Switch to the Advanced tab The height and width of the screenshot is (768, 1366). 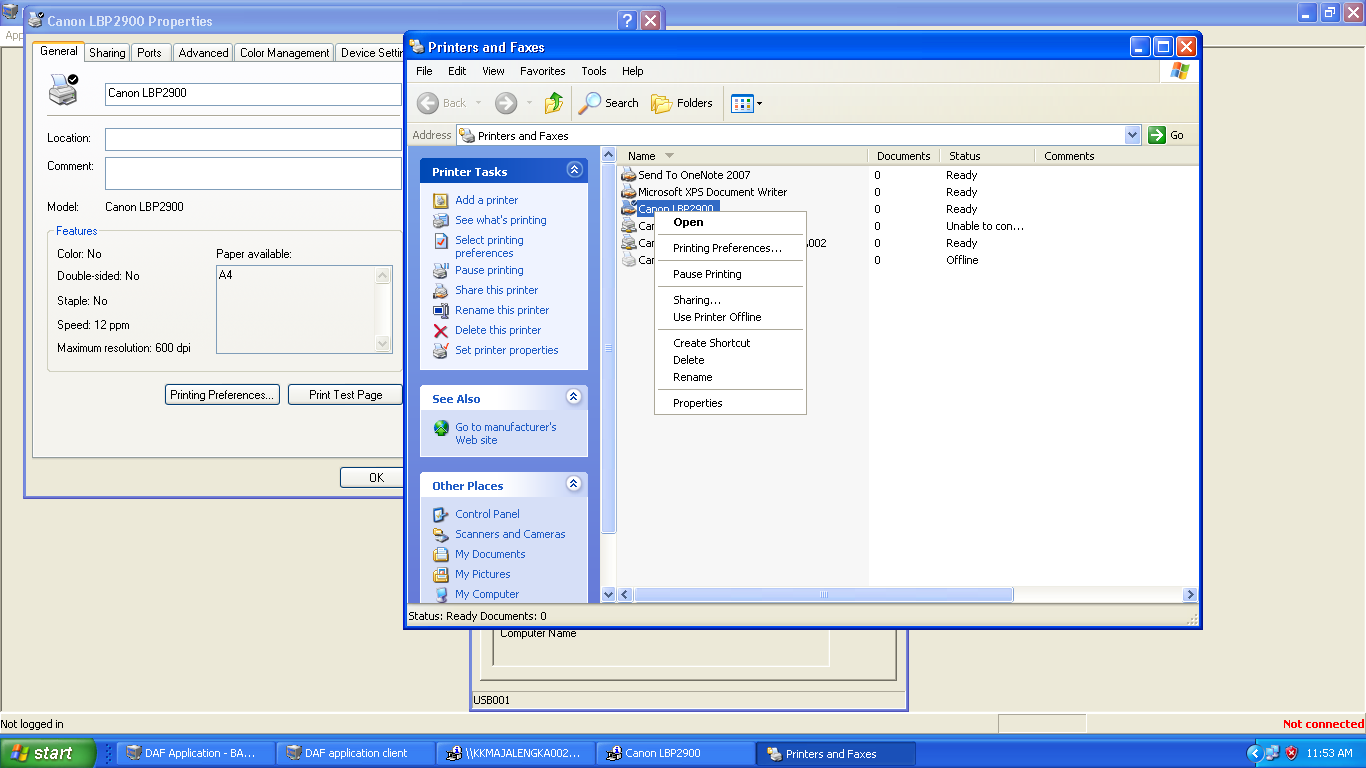203,53
